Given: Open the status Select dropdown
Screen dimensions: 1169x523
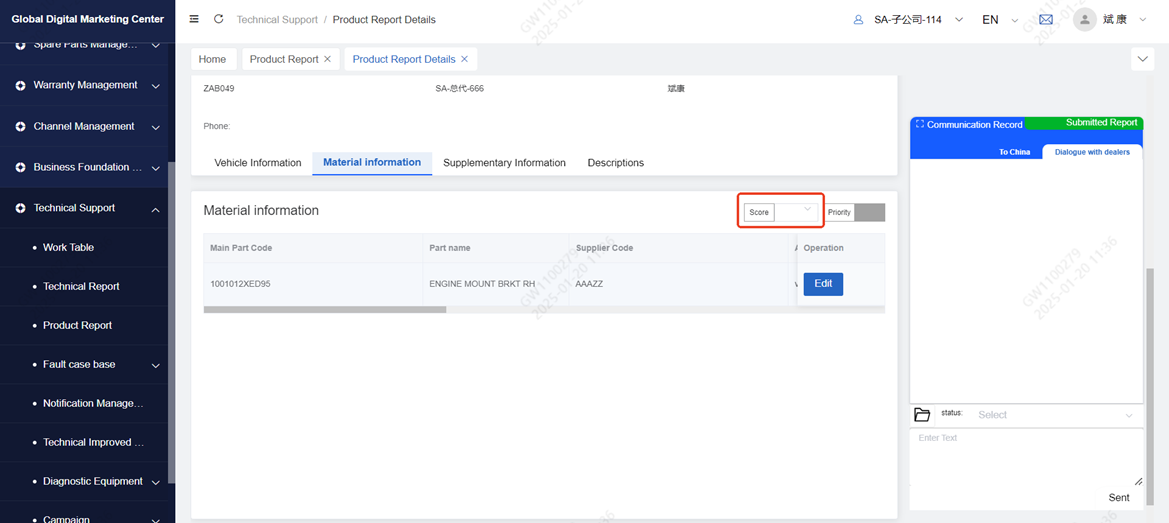Looking at the screenshot, I should tap(1055, 415).
